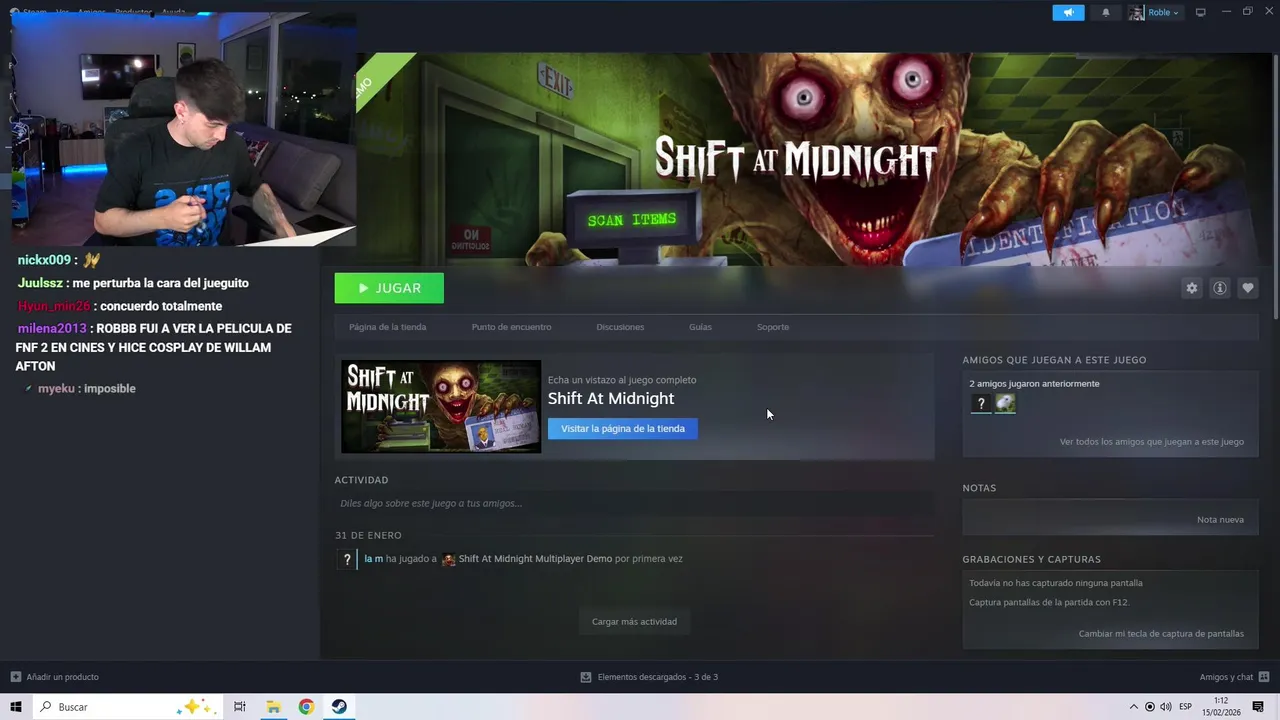This screenshot has height=720, width=1280.
Task: Click Visitar la página de la tienda button
Action: (x=622, y=428)
